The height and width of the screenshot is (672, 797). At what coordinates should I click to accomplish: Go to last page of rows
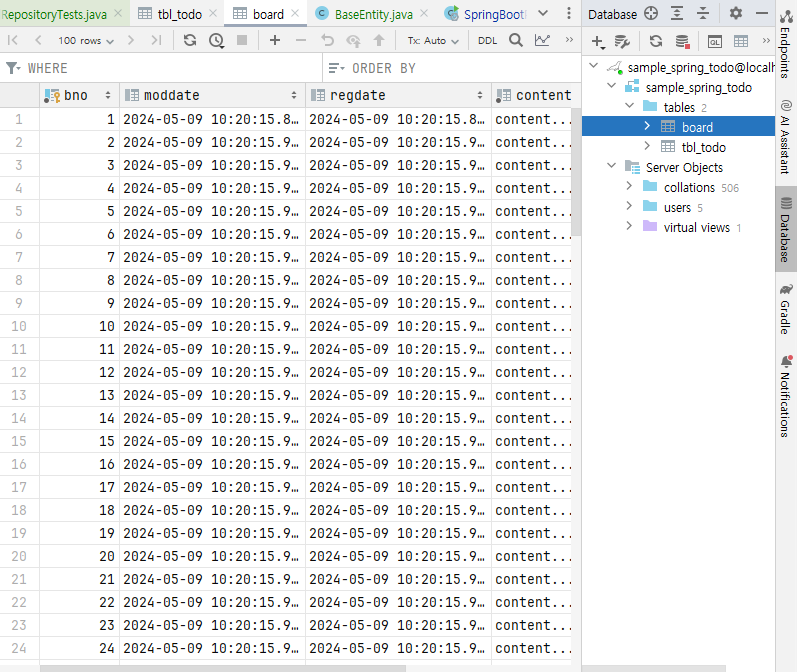pos(157,40)
